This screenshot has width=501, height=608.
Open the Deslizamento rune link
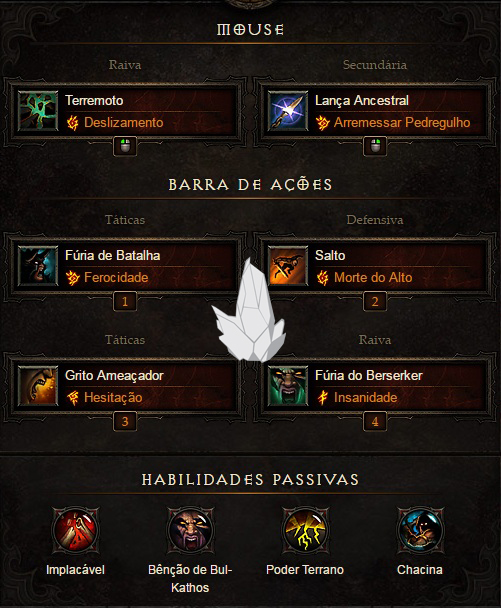(124, 123)
